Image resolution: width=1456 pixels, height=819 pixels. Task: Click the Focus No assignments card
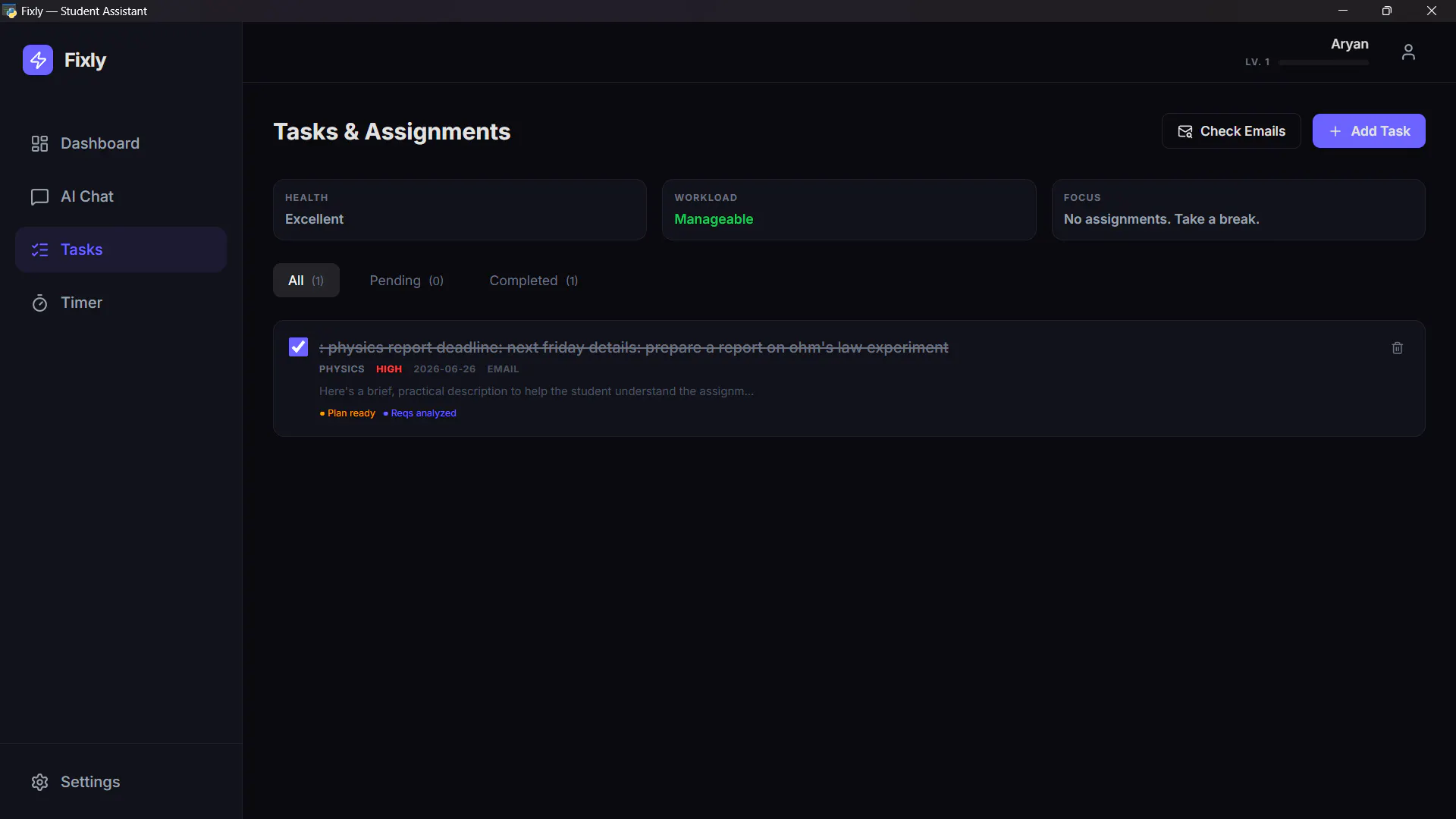pyautogui.click(x=1238, y=210)
